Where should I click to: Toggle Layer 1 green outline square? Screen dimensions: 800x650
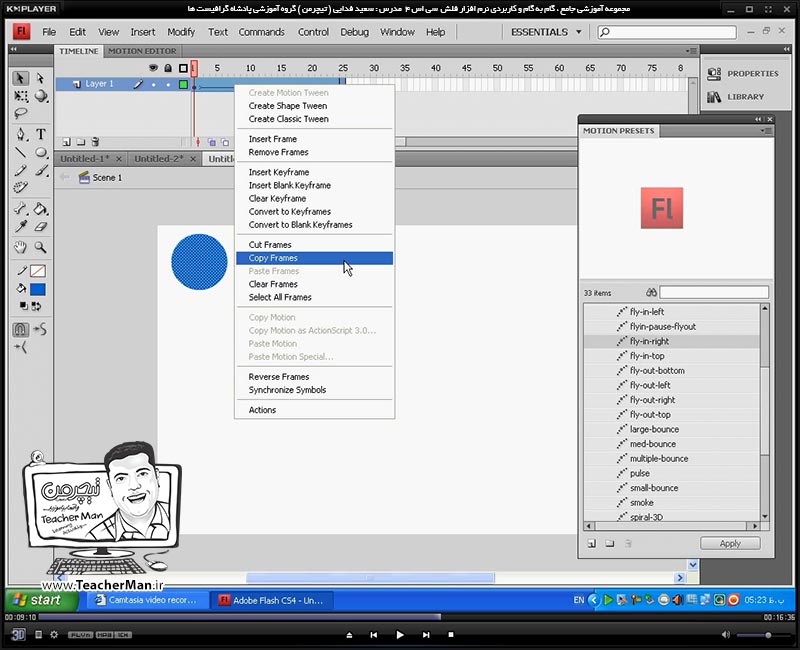point(183,84)
